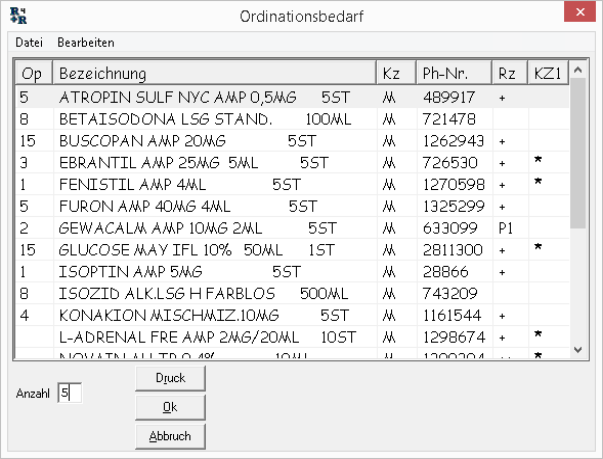
Task: Select row ISOZID ALK.LSG H FARBLOS
Action: [292, 294]
